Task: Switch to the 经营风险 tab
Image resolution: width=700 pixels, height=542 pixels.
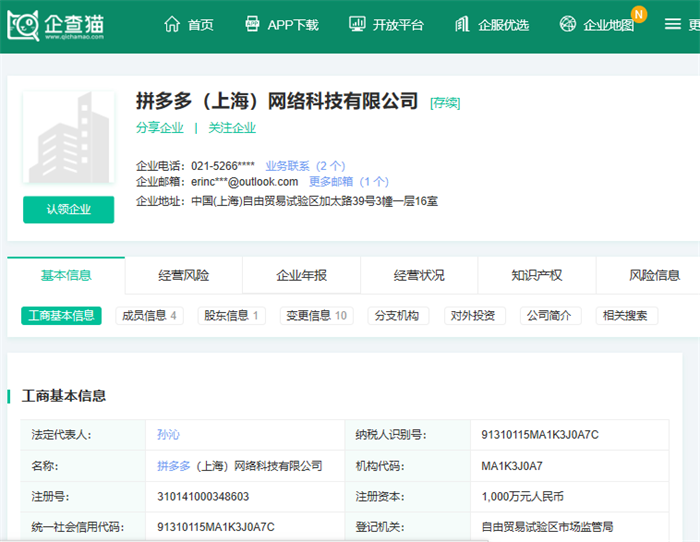Action: (183, 275)
